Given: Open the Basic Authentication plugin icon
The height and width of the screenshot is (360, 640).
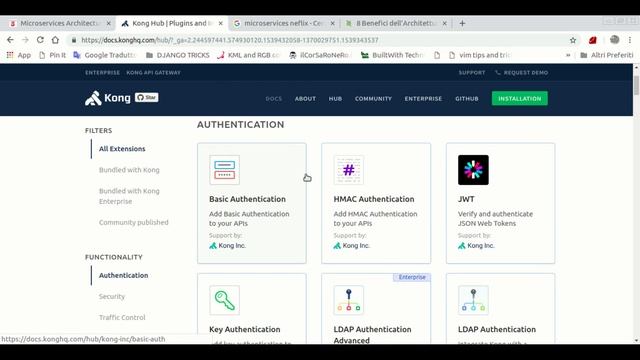Looking at the screenshot, I should point(224,170).
